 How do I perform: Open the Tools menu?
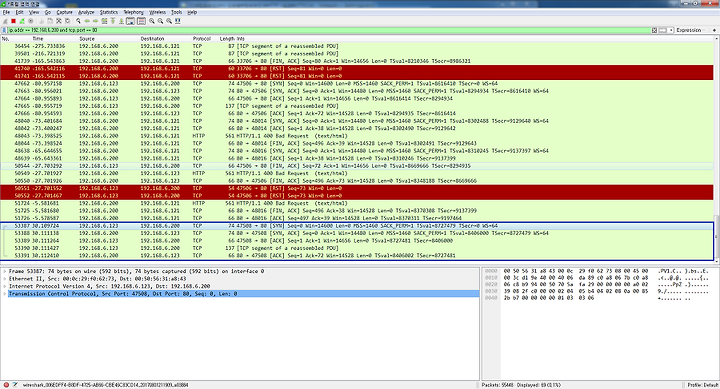point(177,12)
